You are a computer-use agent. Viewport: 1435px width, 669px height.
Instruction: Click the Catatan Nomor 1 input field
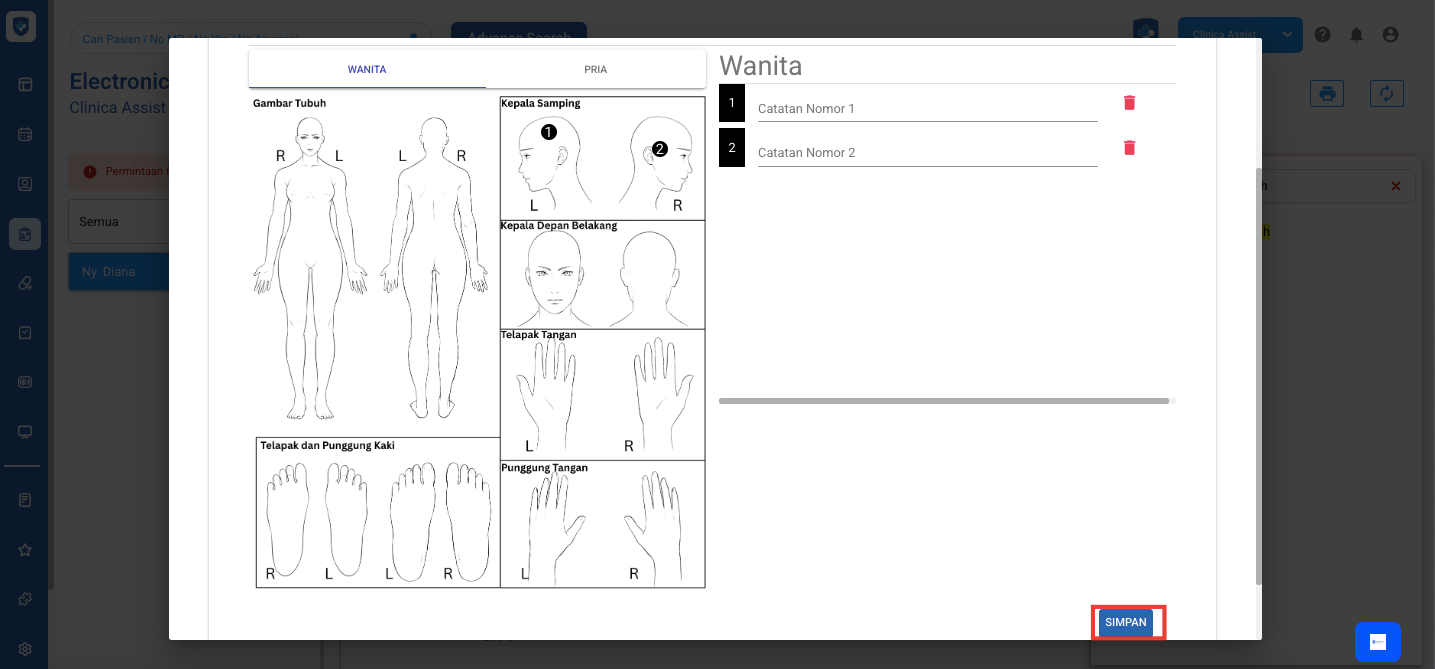(927, 108)
